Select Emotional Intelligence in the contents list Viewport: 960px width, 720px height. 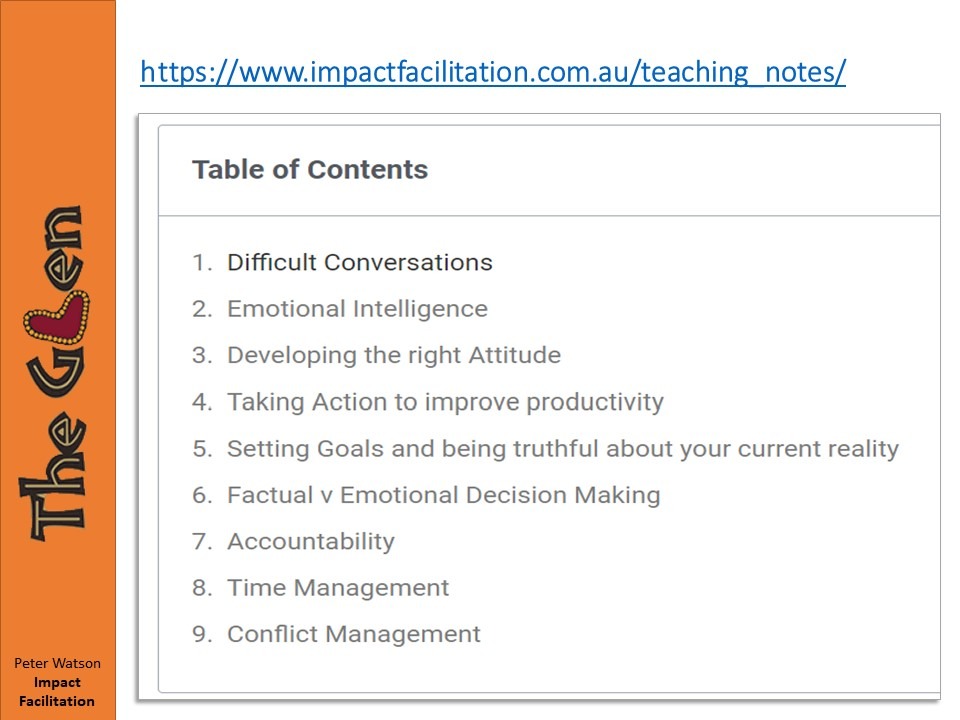(357, 309)
